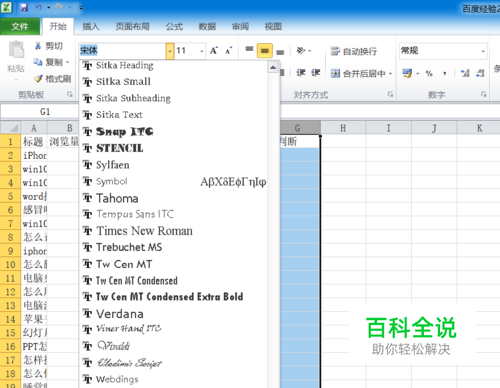Screen dimensions: 500x388
Task: Decrease font size with the small A icon
Action: point(228,51)
